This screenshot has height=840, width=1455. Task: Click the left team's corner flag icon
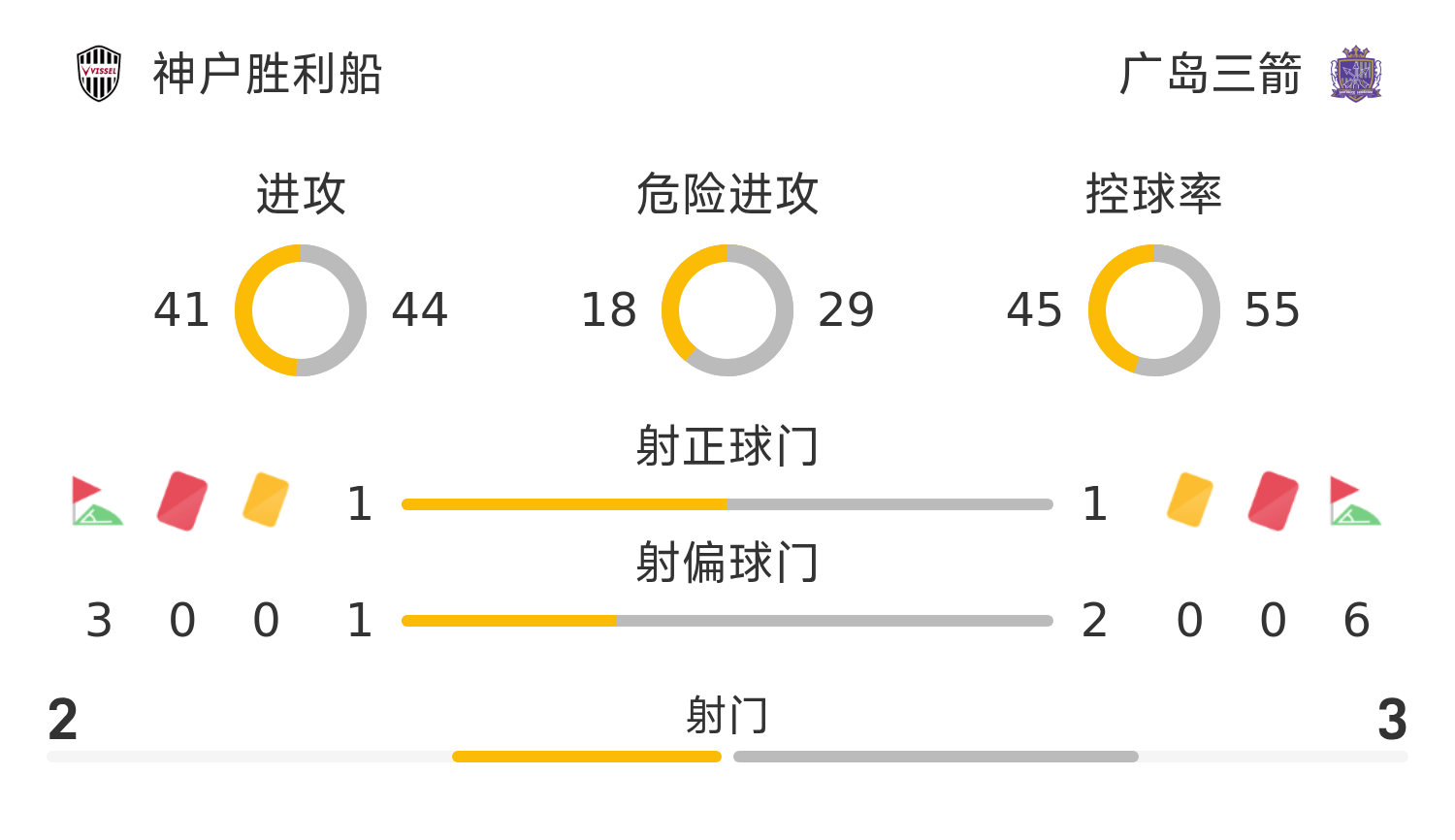click(97, 501)
